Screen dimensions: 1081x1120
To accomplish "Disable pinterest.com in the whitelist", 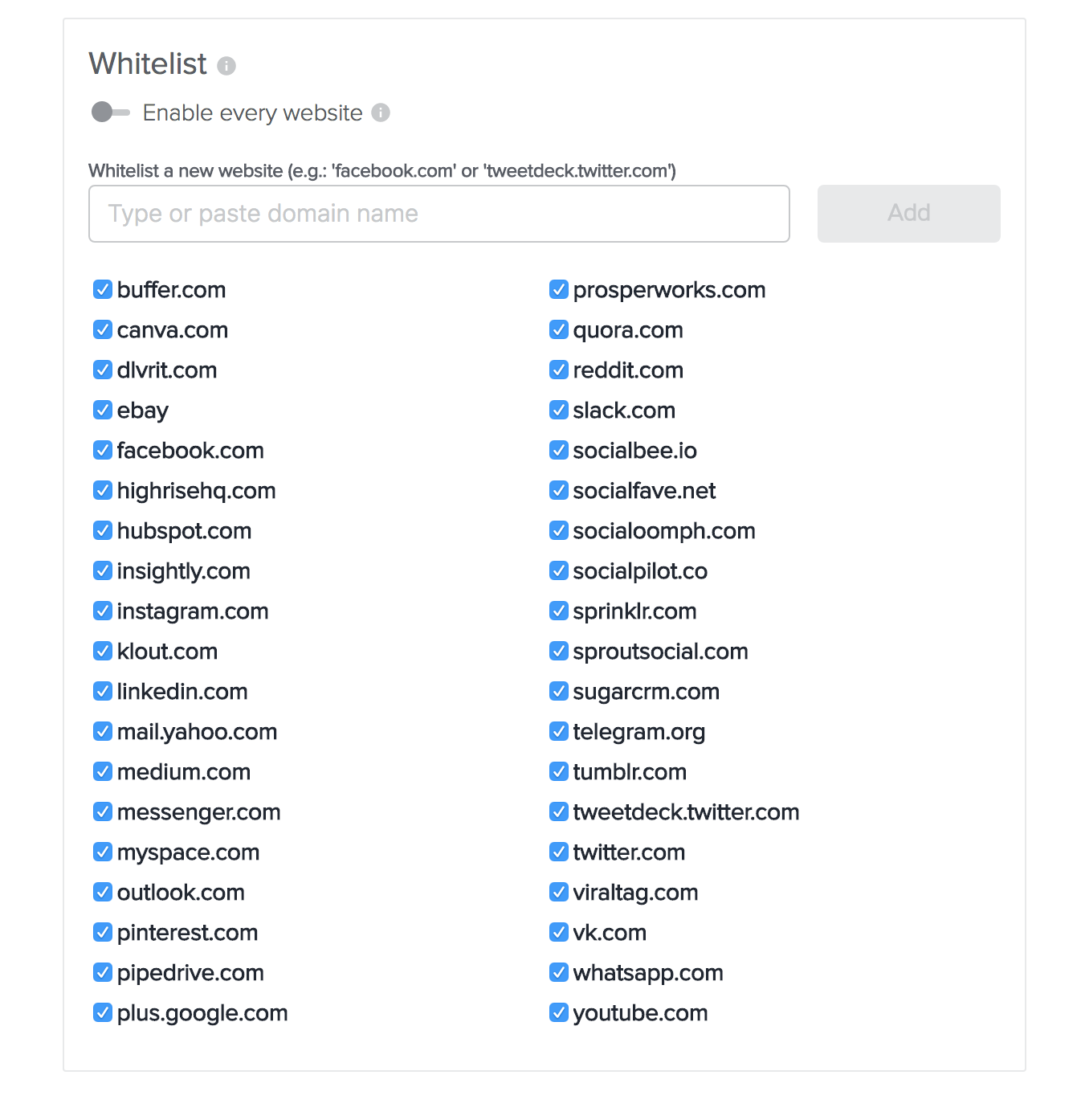I will coord(103,932).
